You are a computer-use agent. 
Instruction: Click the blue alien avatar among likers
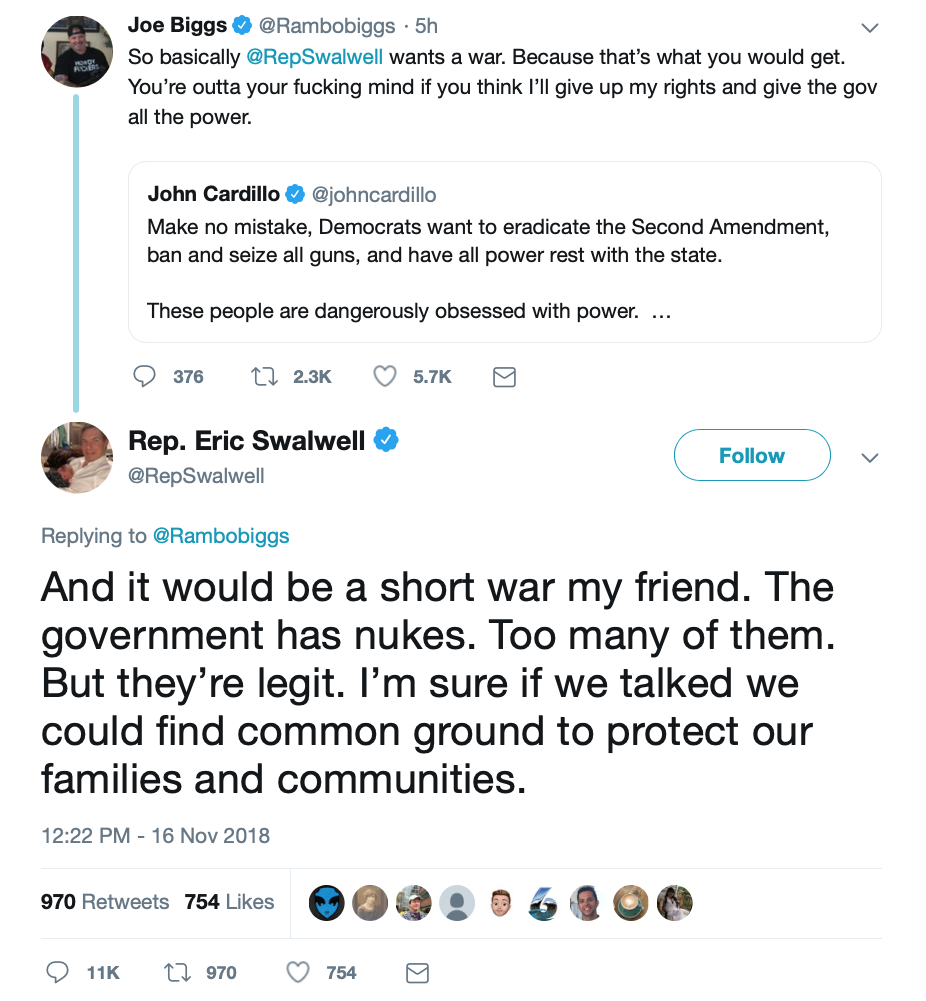[327, 903]
